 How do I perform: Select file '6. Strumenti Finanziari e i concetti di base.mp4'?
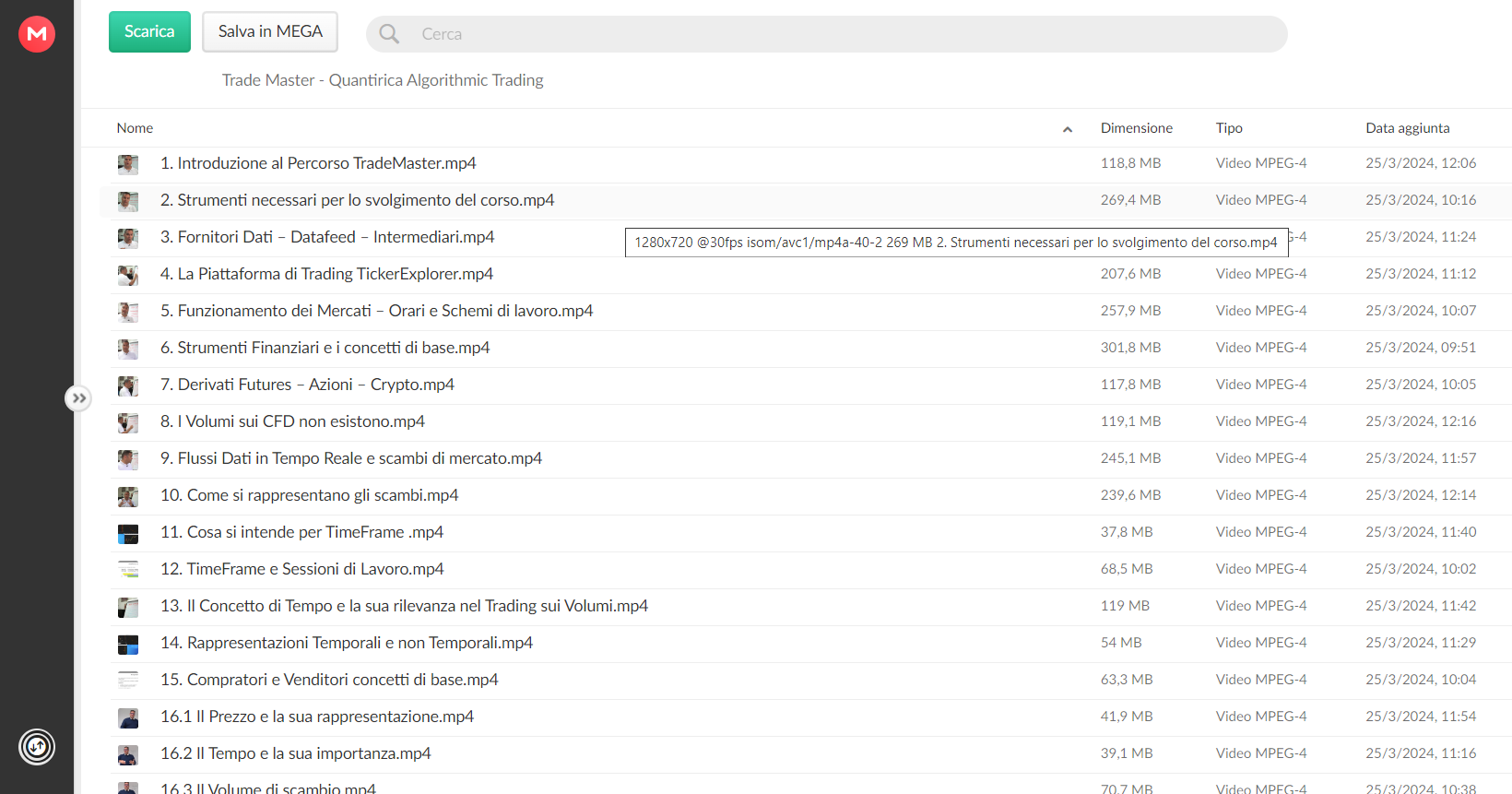click(325, 348)
